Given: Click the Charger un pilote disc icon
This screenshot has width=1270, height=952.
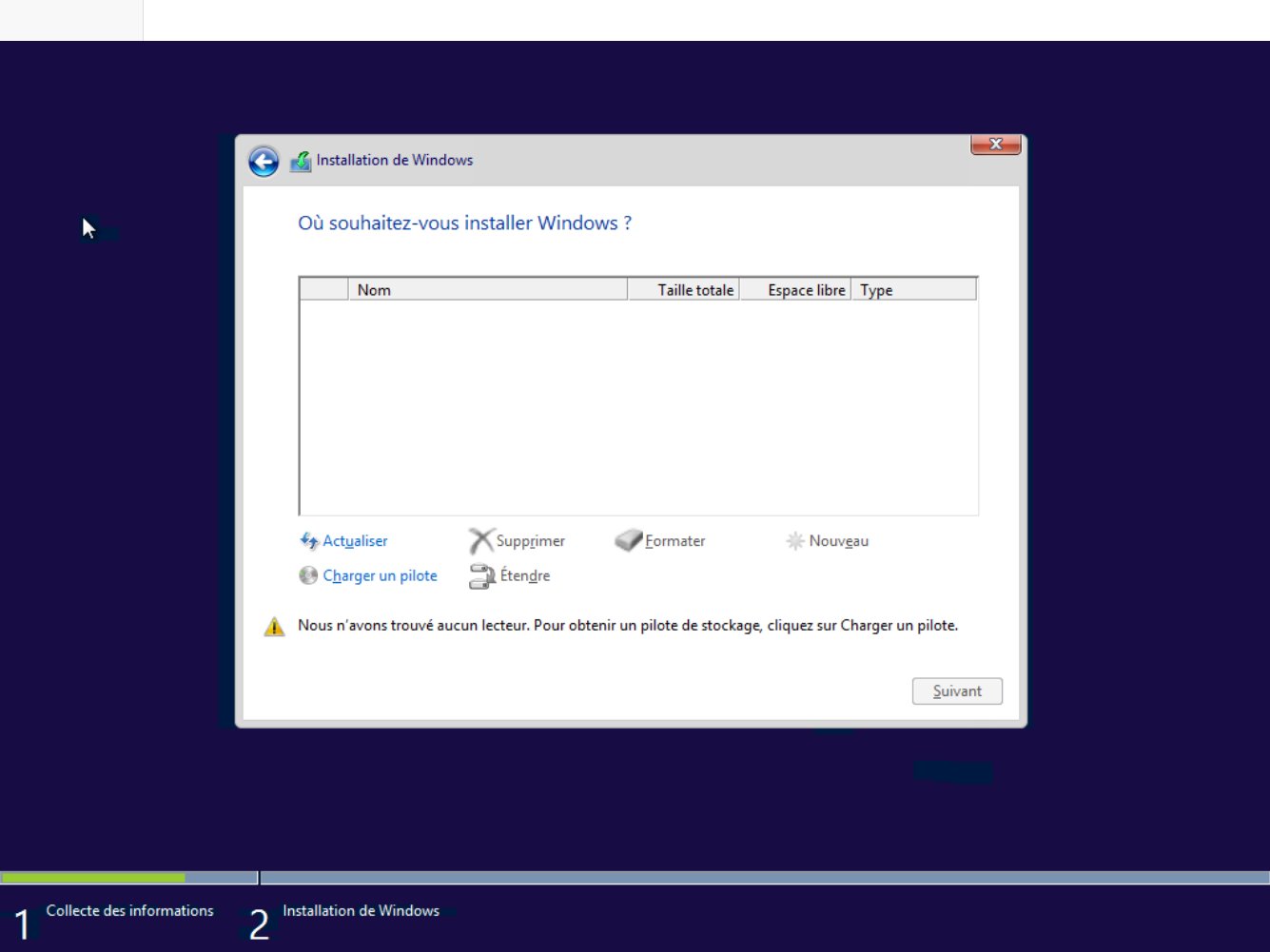Looking at the screenshot, I should 308,575.
